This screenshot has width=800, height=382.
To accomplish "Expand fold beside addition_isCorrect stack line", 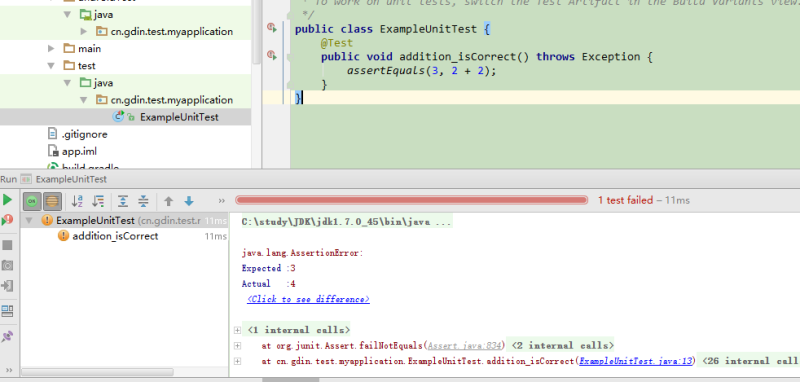I will click(x=237, y=362).
